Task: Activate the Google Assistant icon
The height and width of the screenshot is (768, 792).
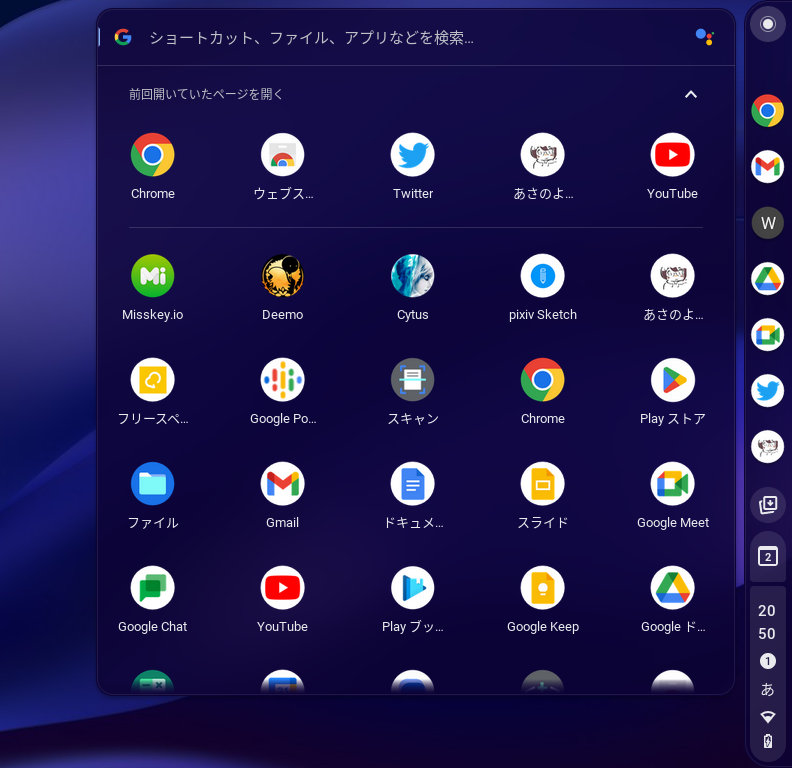Action: [704, 37]
